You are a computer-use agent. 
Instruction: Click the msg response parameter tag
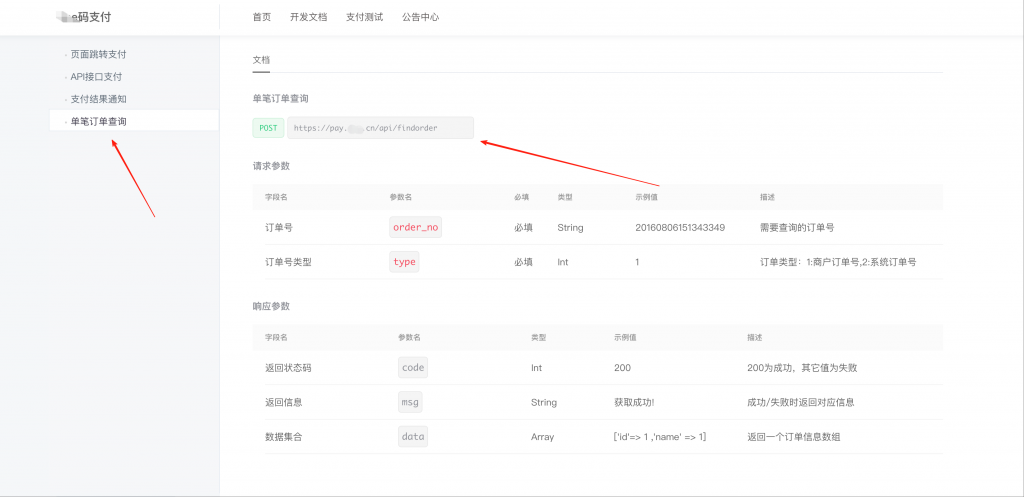(x=410, y=402)
